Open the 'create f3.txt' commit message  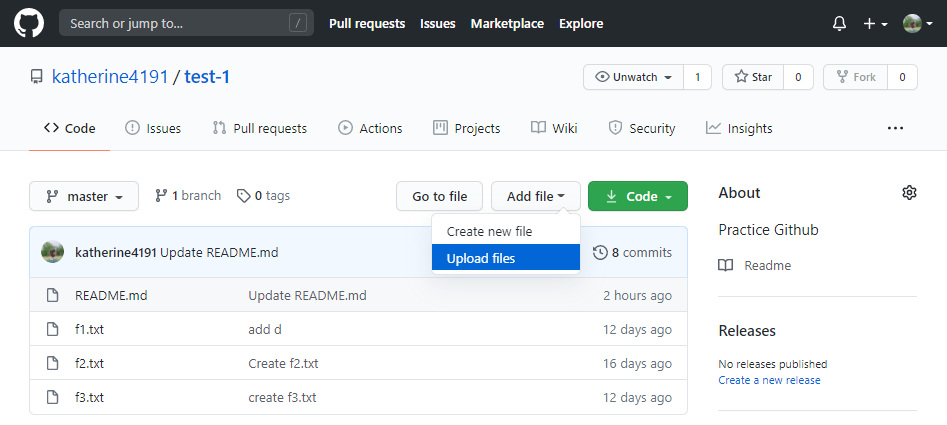pyautogui.click(x=282, y=397)
